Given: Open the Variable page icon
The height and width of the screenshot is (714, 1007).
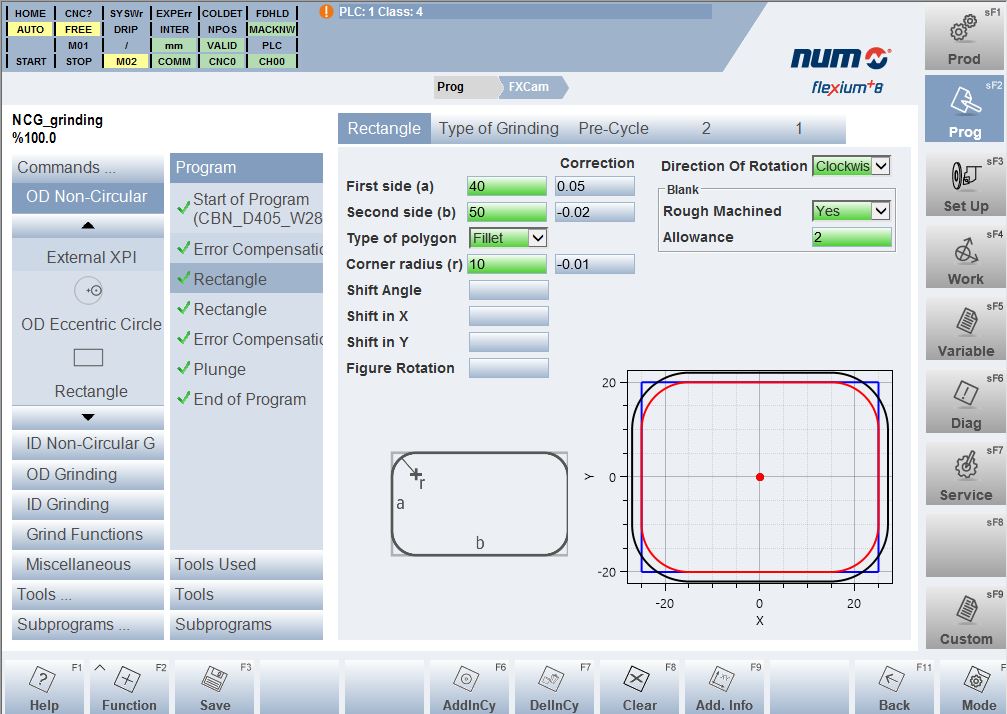Looking at the screenshot, I should 963,327.
